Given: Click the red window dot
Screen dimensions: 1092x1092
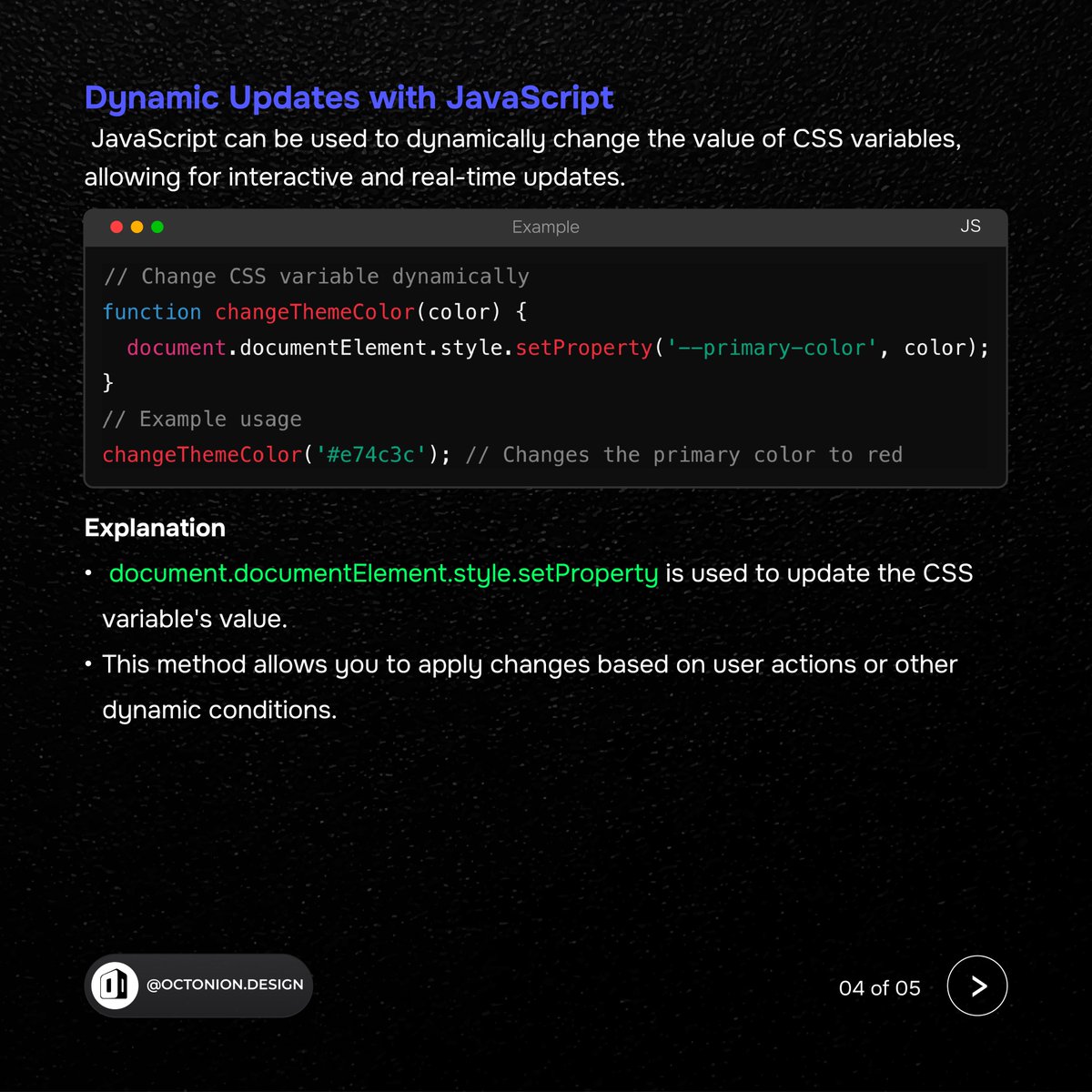Looking at the screenshot, I should click(116, 227).
